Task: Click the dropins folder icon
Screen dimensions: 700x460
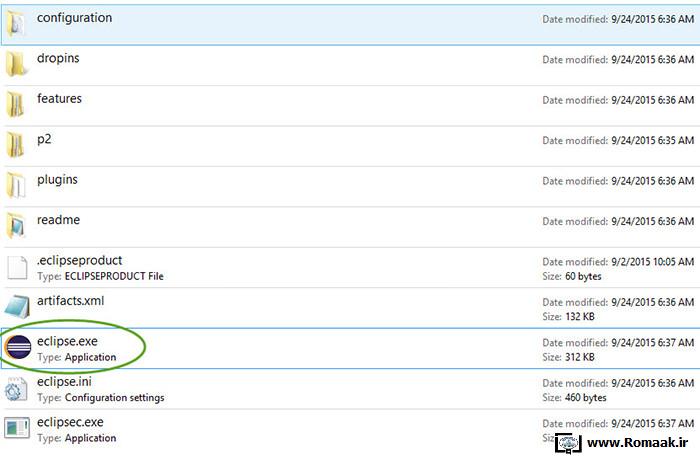Action: [x=17, y=64]
